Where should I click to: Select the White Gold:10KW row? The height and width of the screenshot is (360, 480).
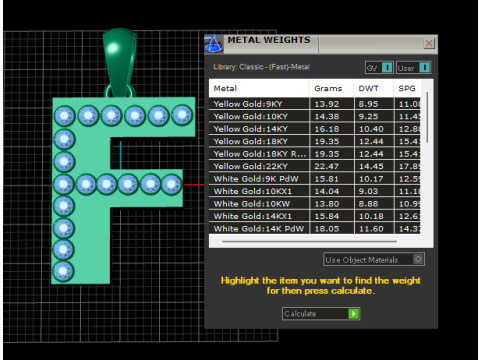(315, 204)
